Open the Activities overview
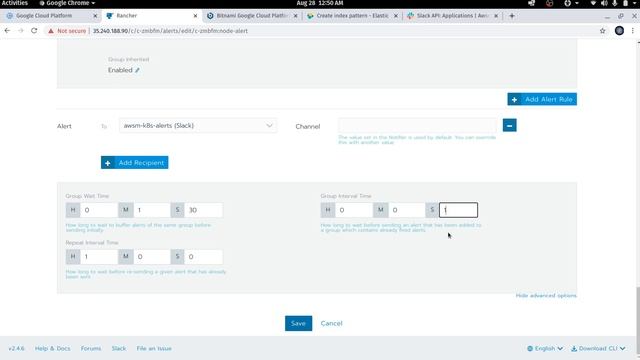This screenshot has width=640, height=360. (15, 3)
